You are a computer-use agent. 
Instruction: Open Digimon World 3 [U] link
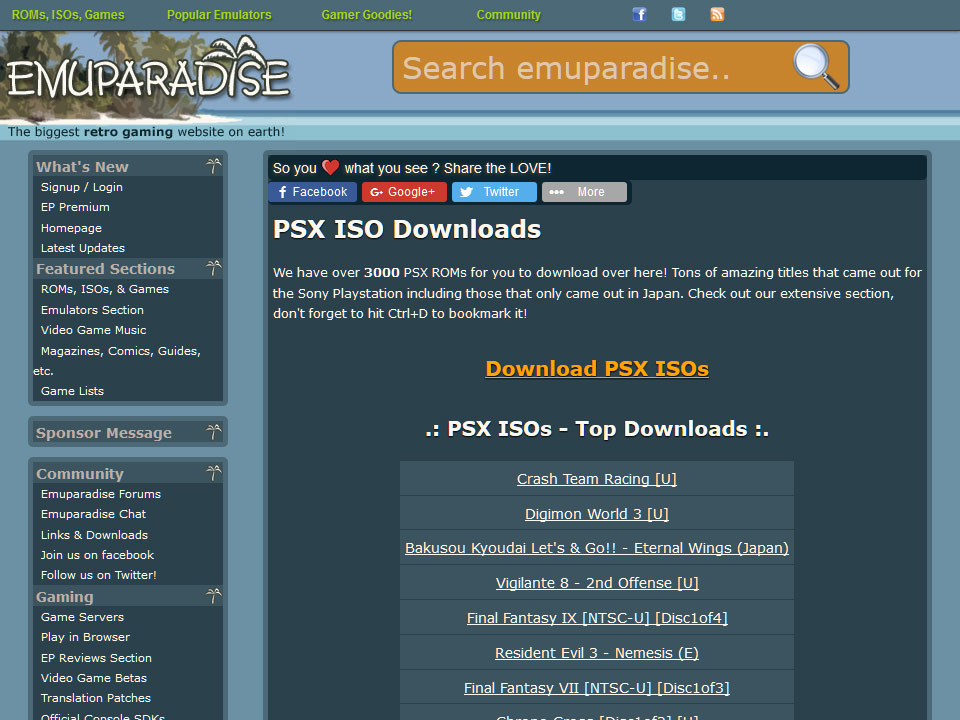597,514
